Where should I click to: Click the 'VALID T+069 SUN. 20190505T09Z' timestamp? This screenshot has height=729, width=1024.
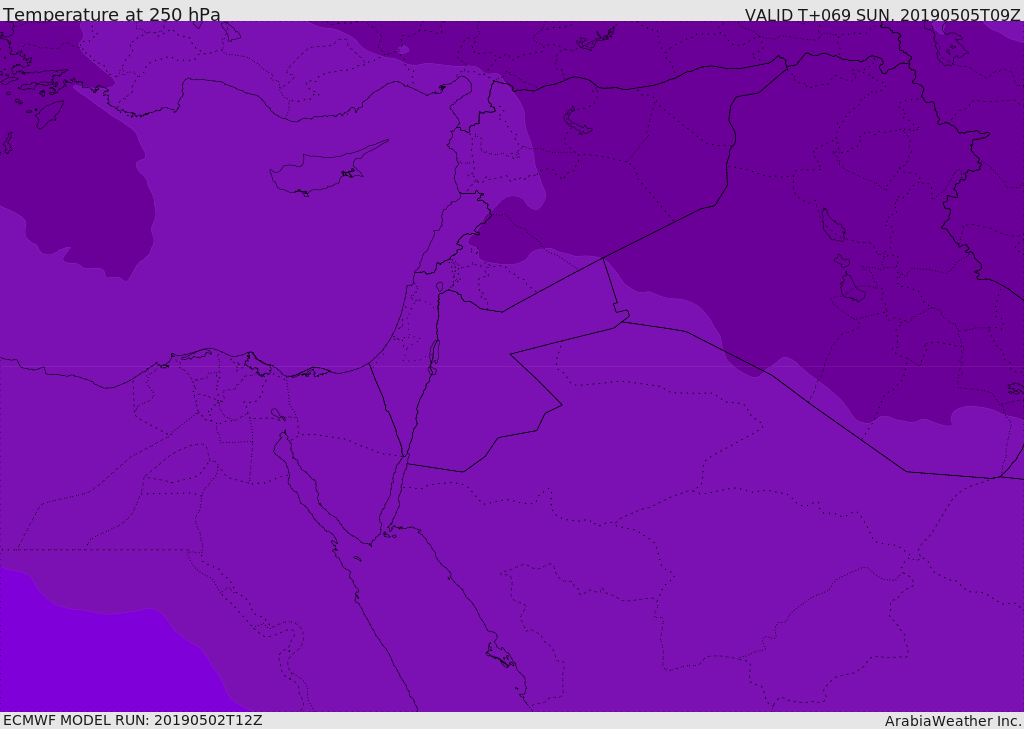[882, 15]
